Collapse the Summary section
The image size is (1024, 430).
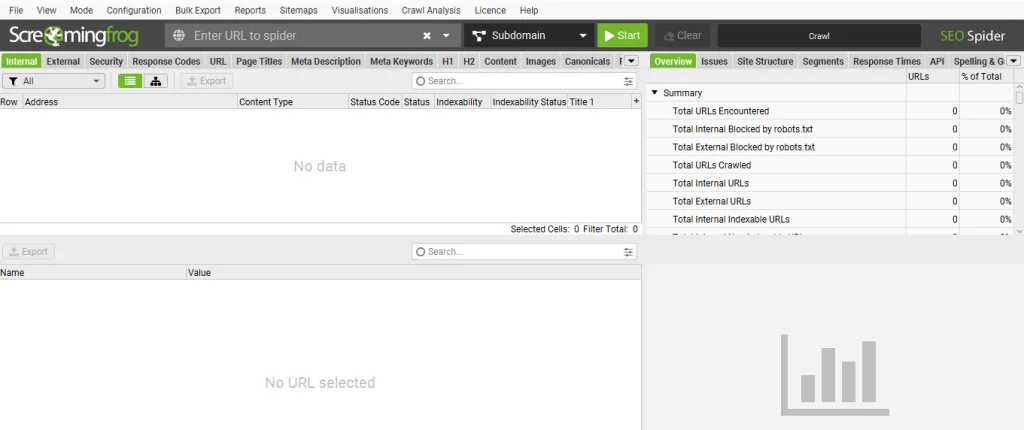654,93
